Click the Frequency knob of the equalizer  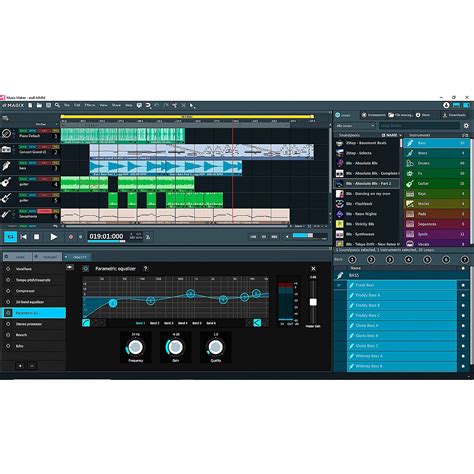click(135, 347)
